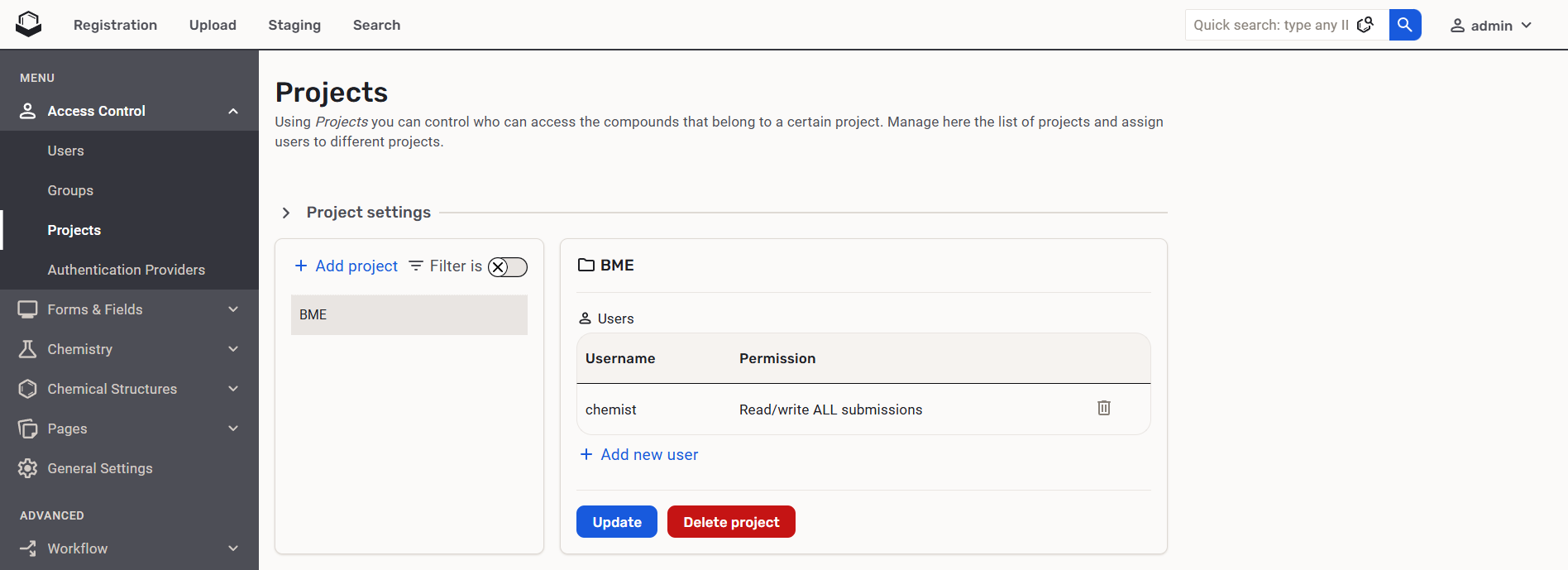This screenshot has height=570, width=1568.
Task: Expand the Forms & Fields menu
Action: click(233, 309)
